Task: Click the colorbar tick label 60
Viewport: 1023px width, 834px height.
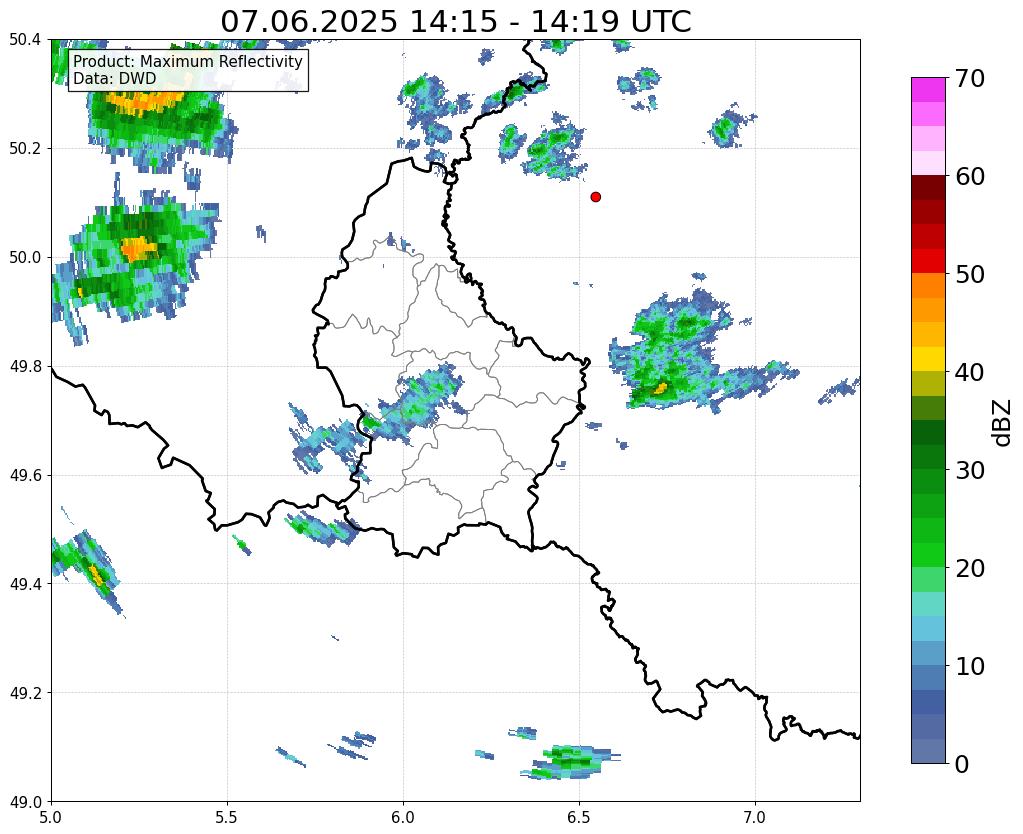Action: pos(970,176)
